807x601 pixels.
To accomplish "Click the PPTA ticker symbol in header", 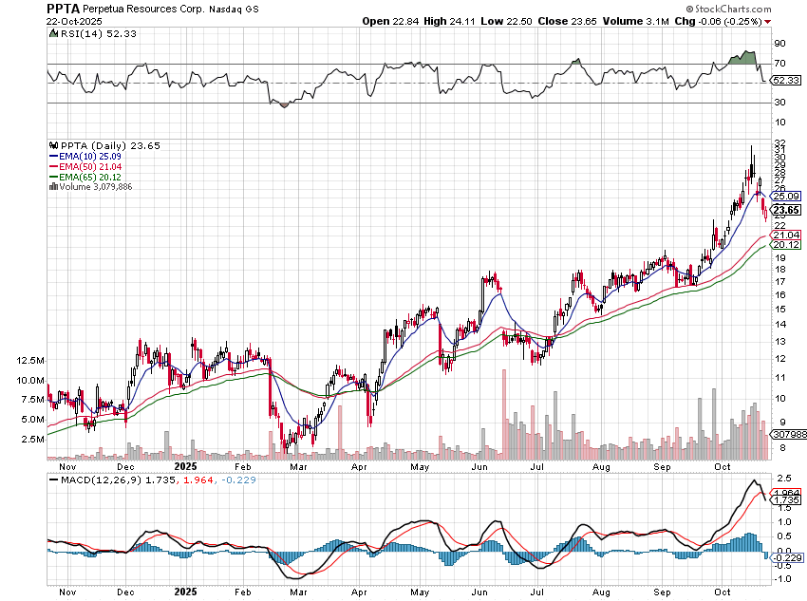I will click(x=63, y=9).
